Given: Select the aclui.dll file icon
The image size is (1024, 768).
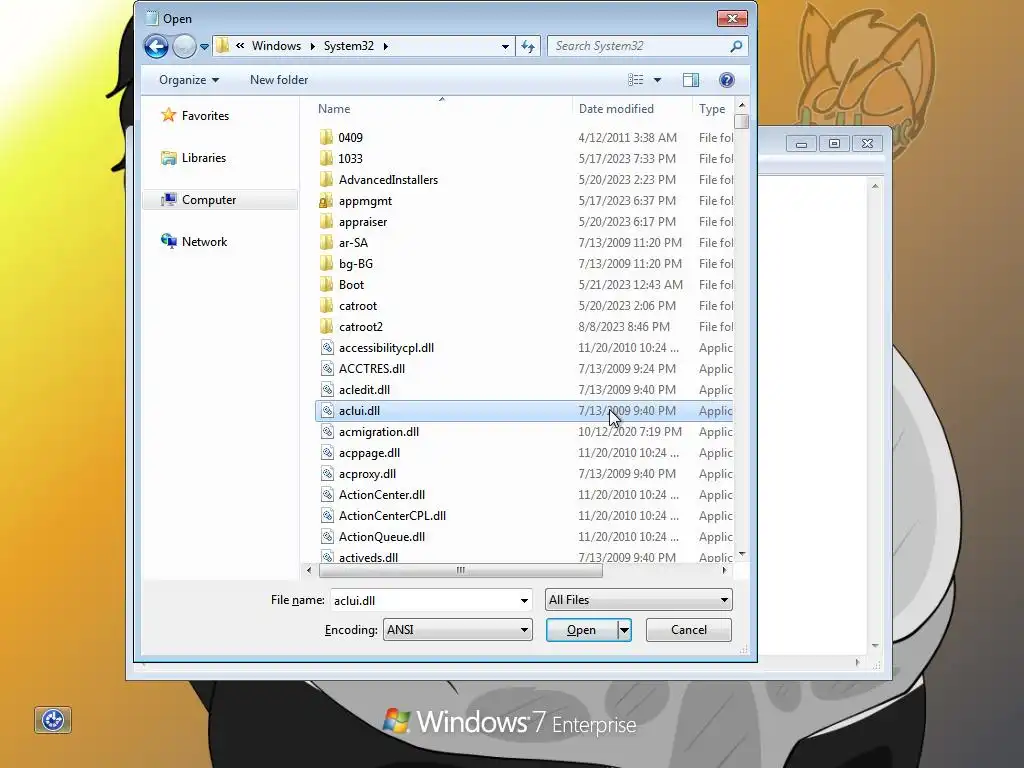Looking at the screenshot, I should tap(327, 411).
